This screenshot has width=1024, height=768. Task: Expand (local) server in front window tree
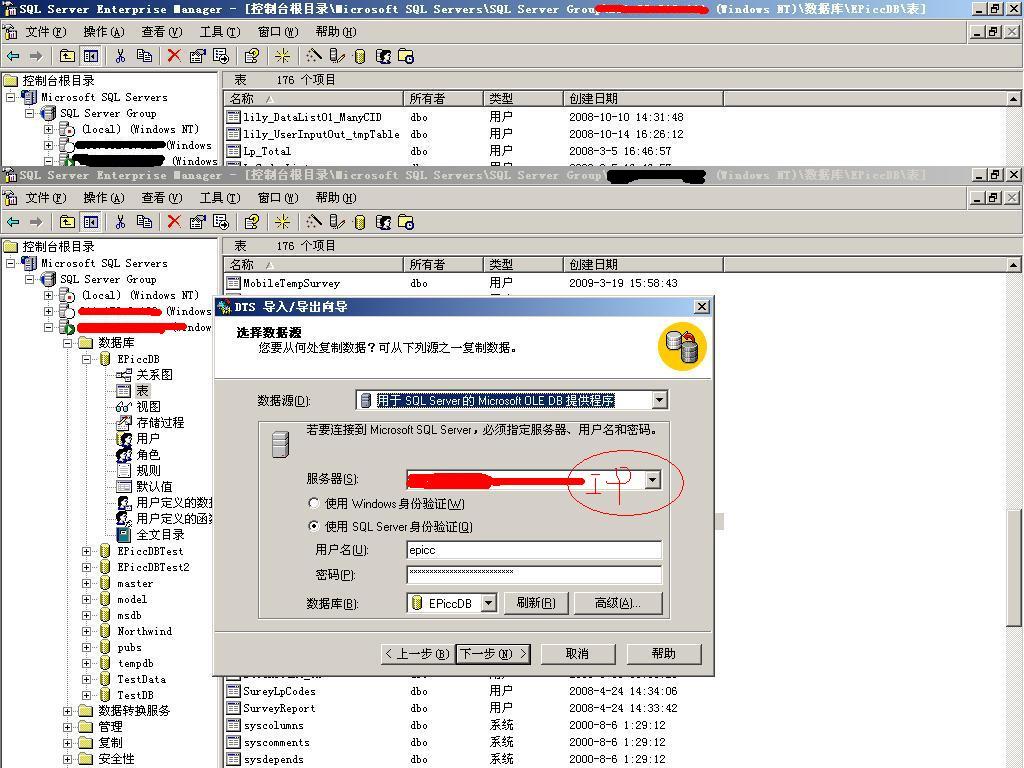(x=48, y=295)
